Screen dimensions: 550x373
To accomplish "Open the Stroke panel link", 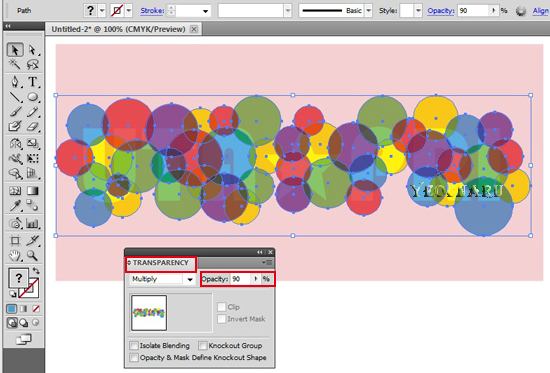I will click(152, 11).
